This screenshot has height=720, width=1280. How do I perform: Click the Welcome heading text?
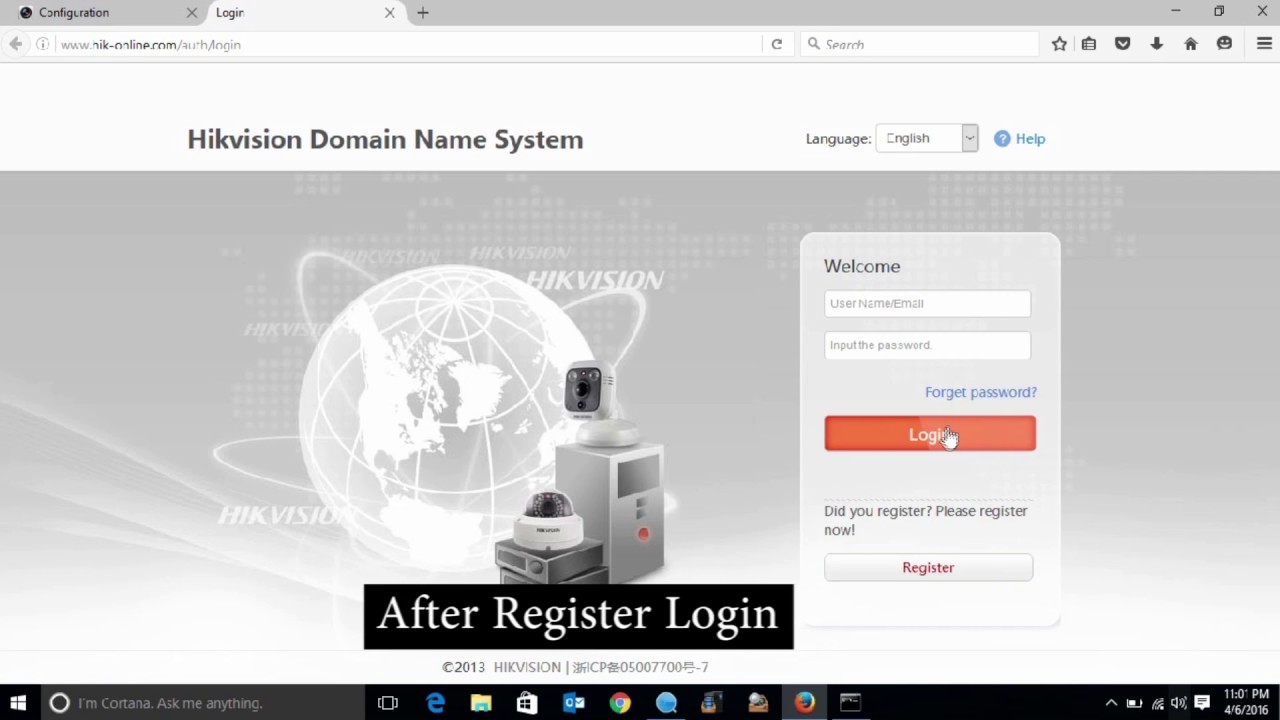pos(862,266)
